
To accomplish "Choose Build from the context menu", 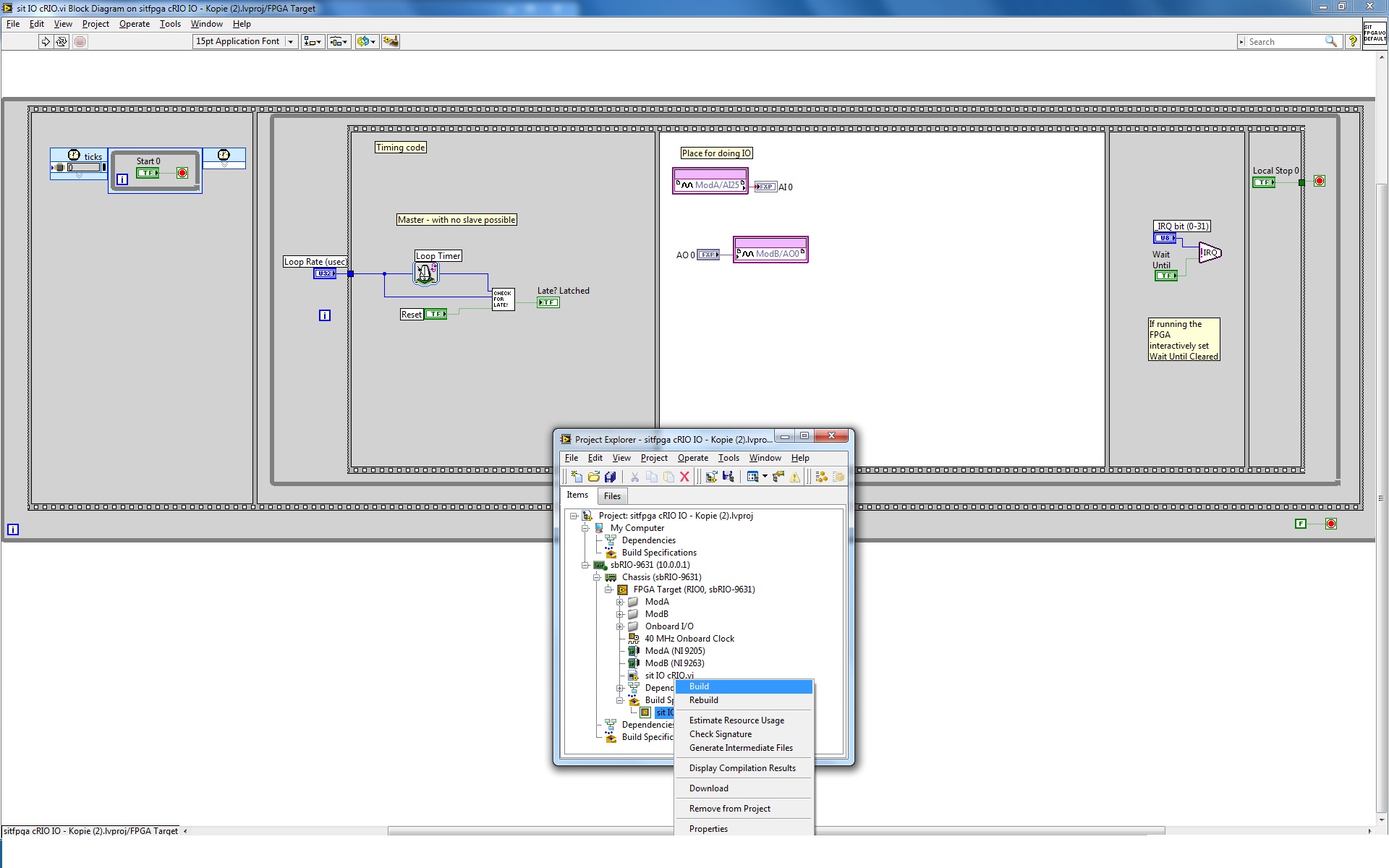I will (x=744, y=686).
